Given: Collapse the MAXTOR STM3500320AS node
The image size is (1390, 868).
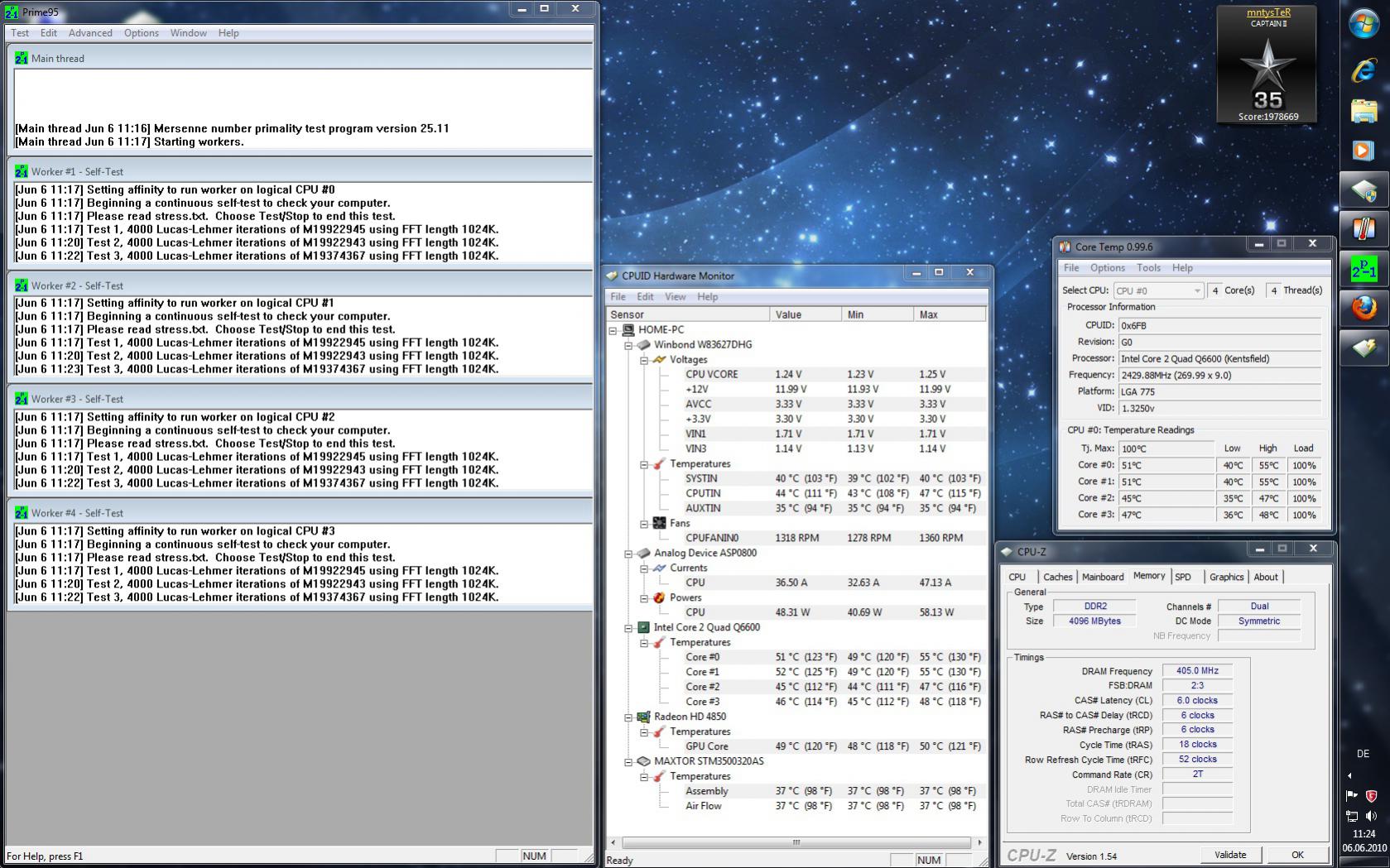Looking at the screenshot, I should [x=628, y=762].
